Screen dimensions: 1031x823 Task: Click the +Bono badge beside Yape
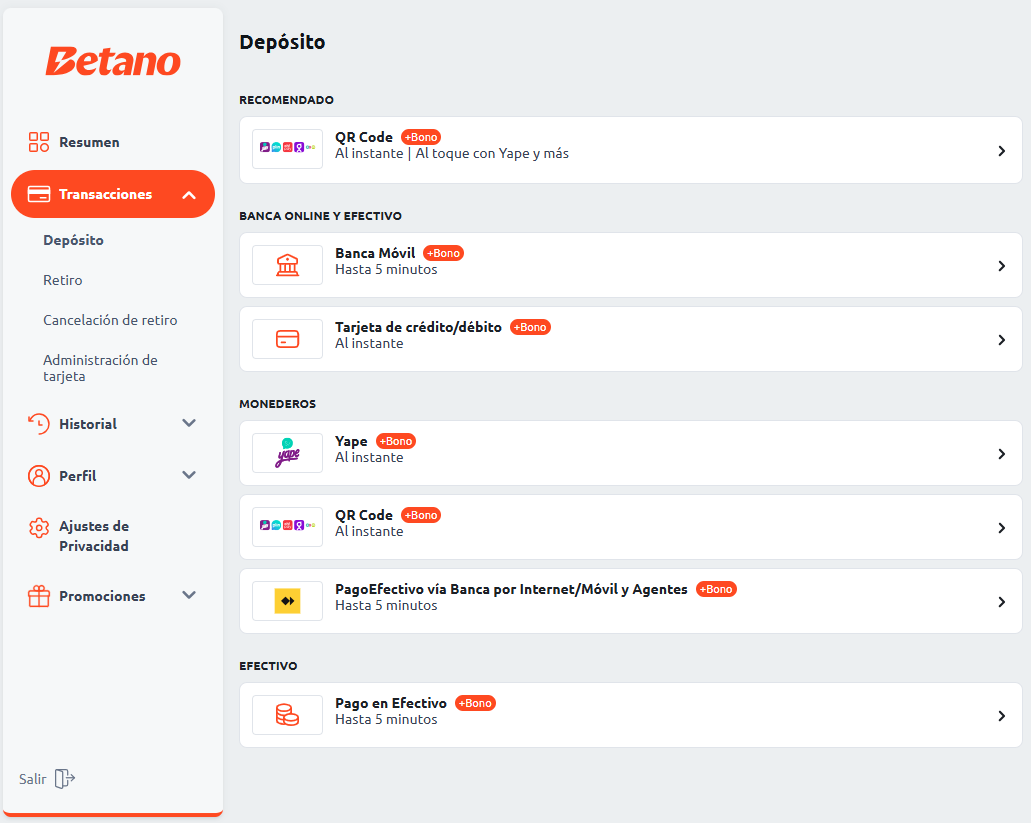click(396, 441)
